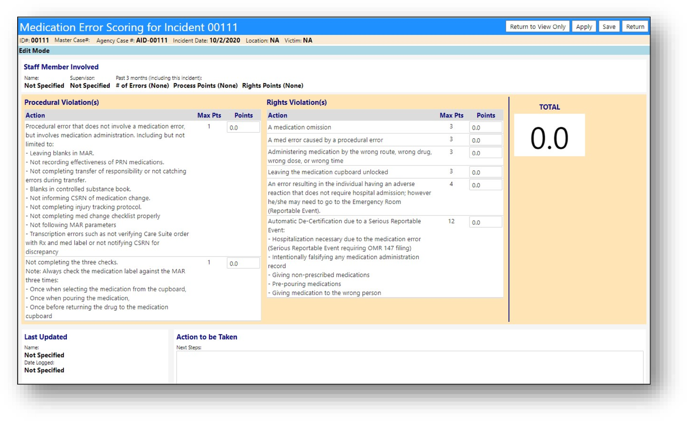Image resolution: width=687 pixels, height=421 pixels.
Task: Edit points for procedural error without medication error
Action: pos(243,127)
